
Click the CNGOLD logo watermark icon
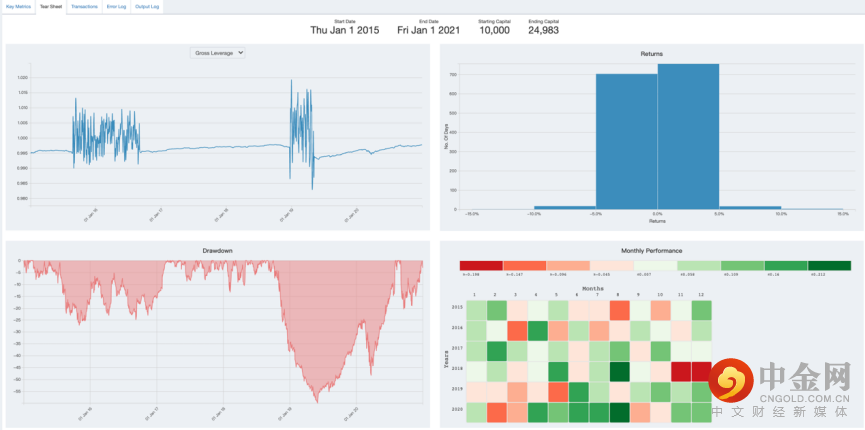731,380
